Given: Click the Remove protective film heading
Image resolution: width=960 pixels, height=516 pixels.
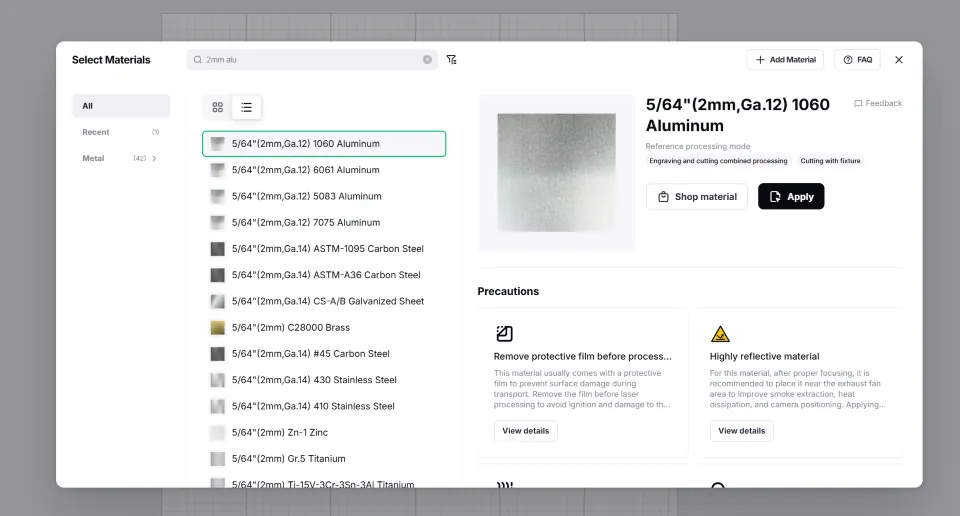Looking at the screenshot, I should 582,356.
